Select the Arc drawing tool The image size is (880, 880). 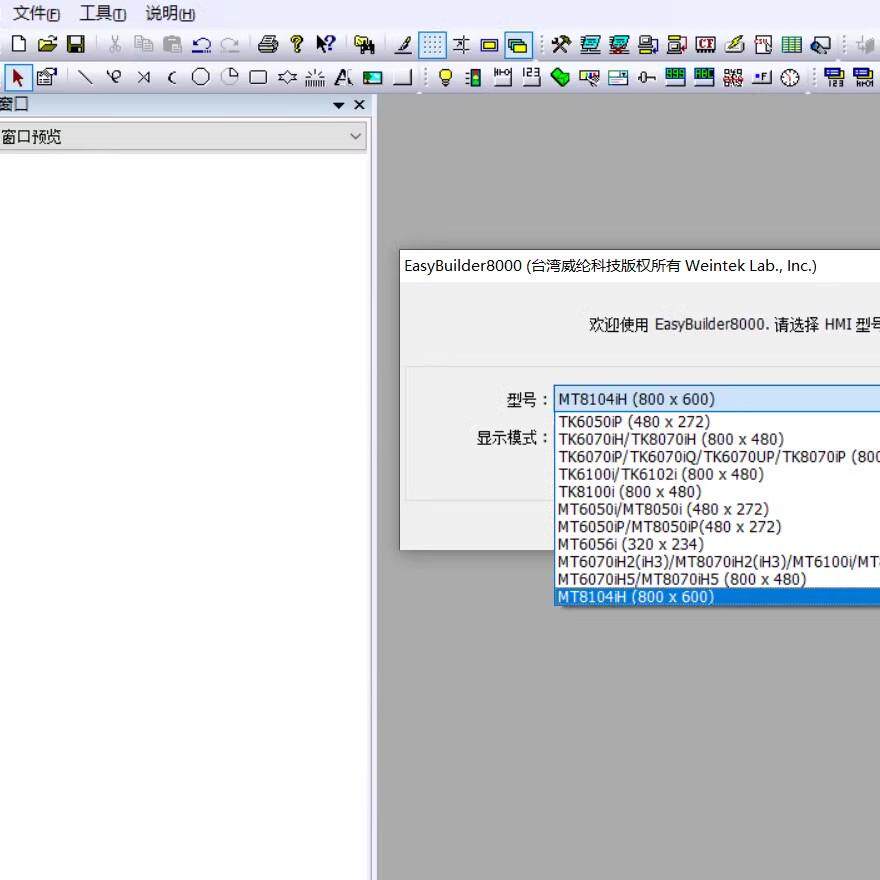tap(172, 77)
